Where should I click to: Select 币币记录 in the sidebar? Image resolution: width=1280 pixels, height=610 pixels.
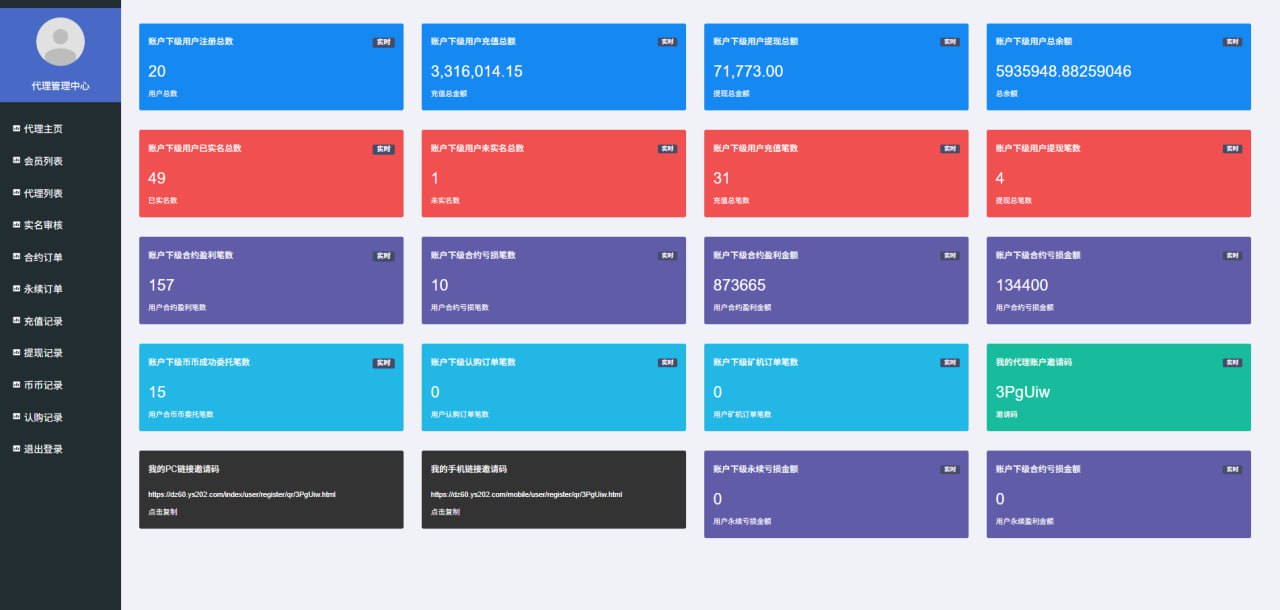click(43, 385)
